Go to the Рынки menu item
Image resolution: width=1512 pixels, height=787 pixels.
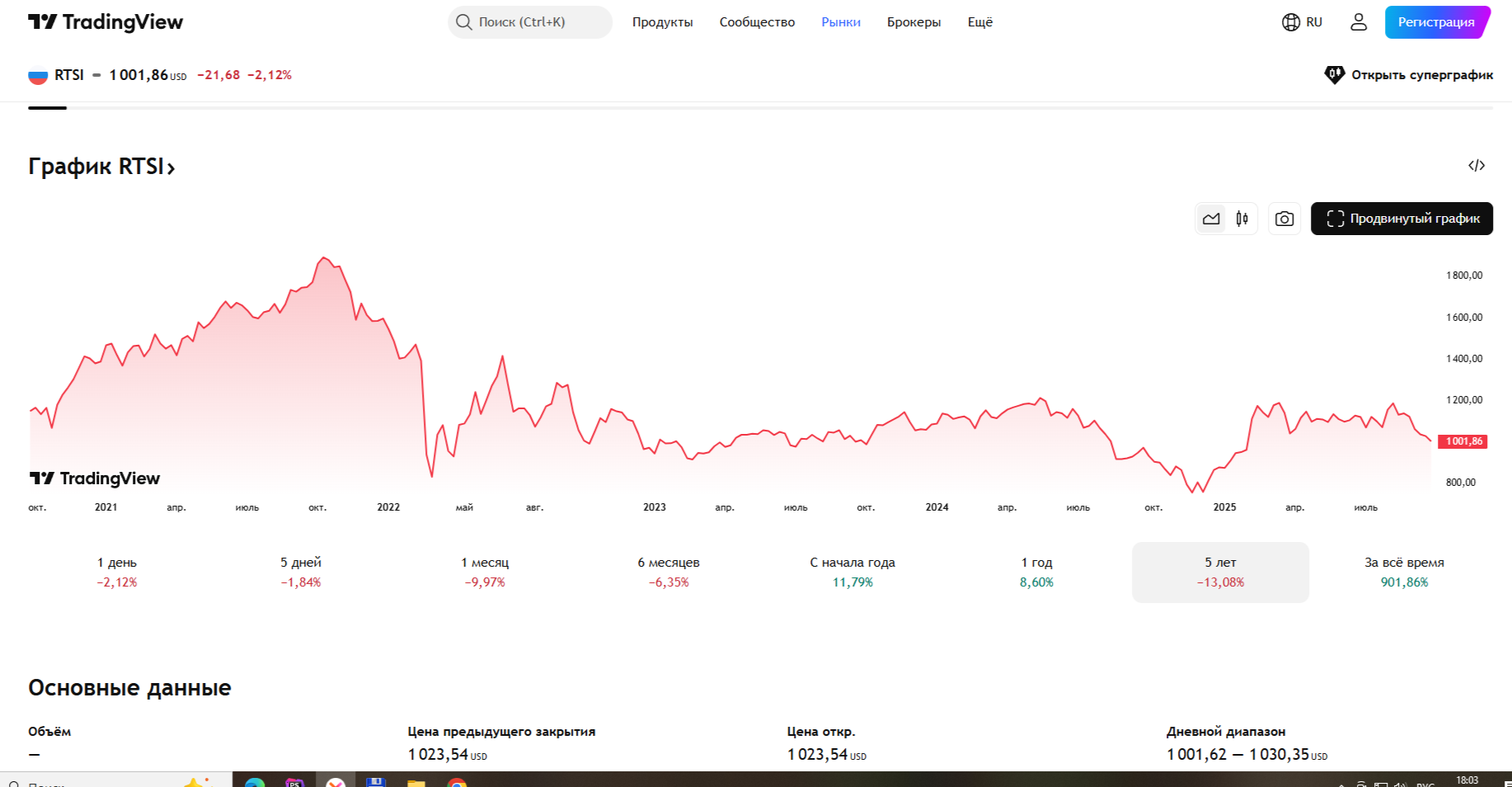click(x=841, y=22)
